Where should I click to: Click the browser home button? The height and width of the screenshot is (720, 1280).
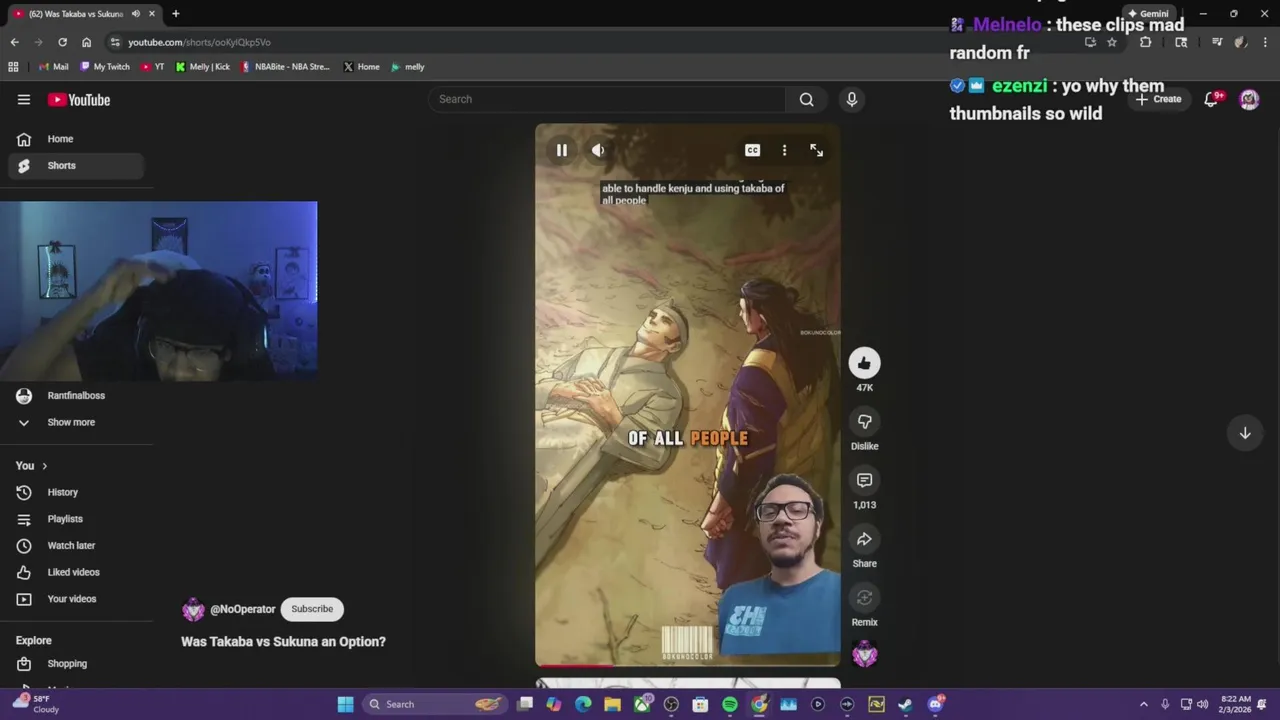(x=86, y=42)
